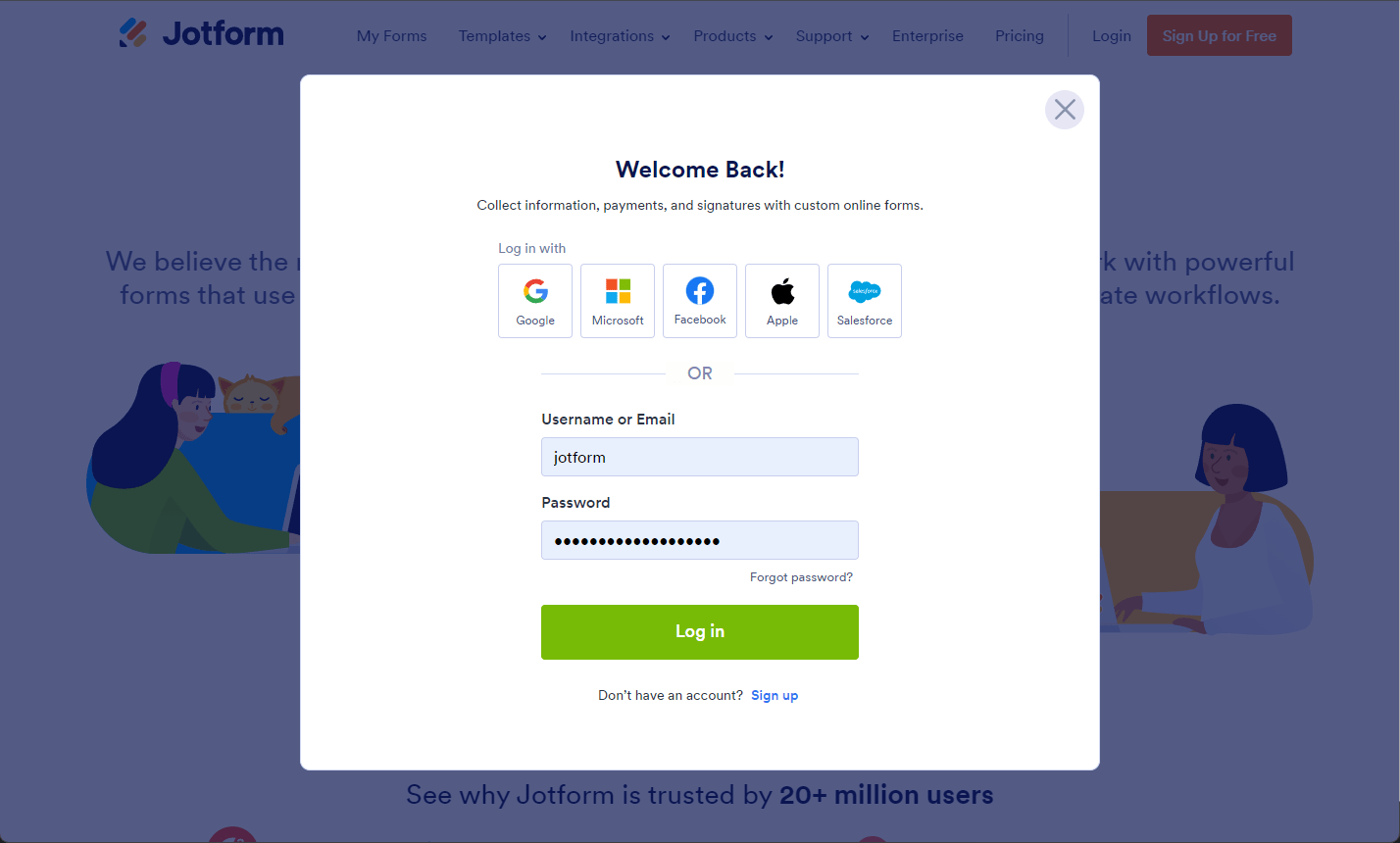Follow the Forgot password link
1400x843 pixels.
[801, 577]
